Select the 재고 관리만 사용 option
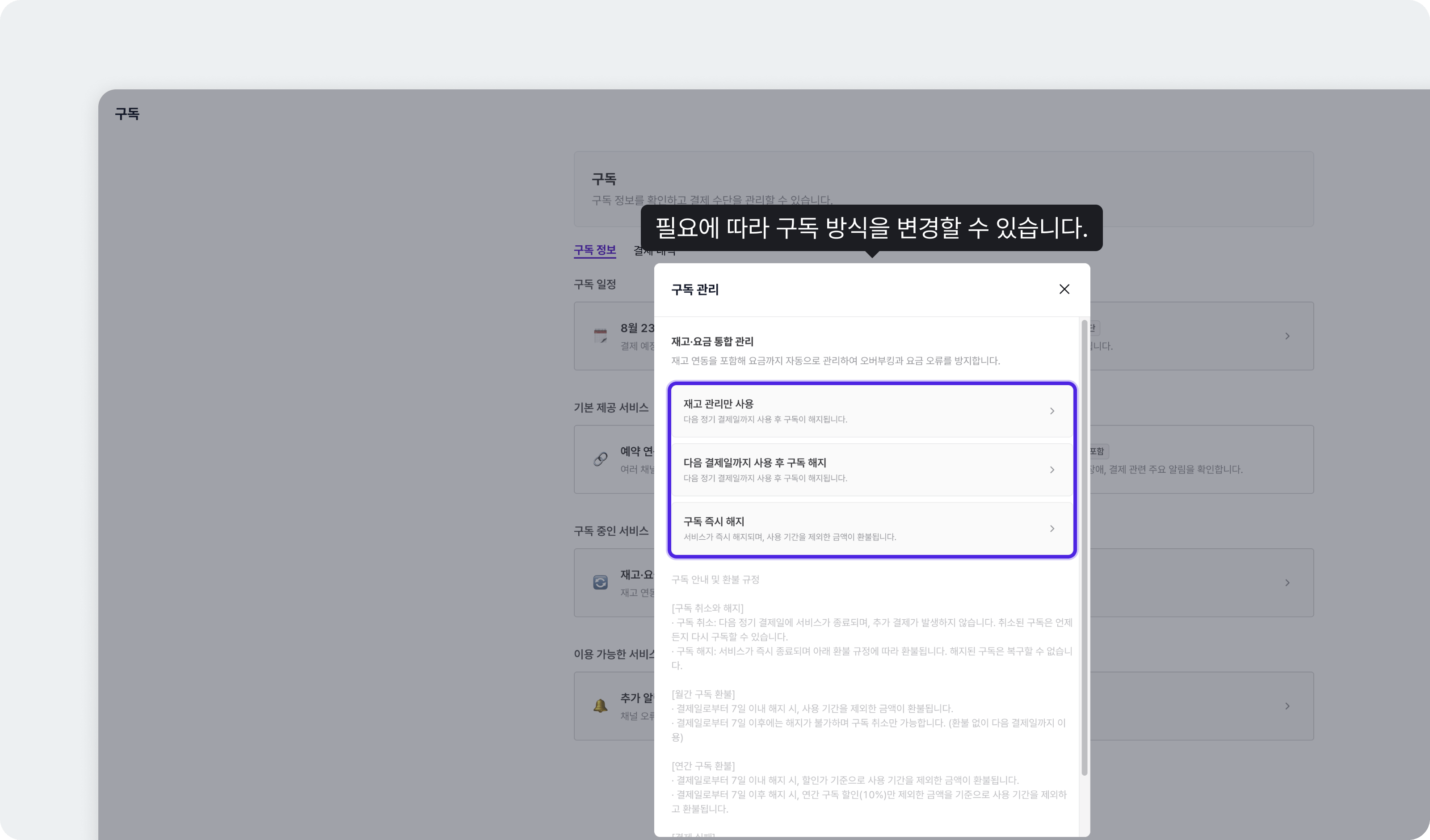This screenshot has width=1430, height=840. pyautogui.click(x=872, y=411)
